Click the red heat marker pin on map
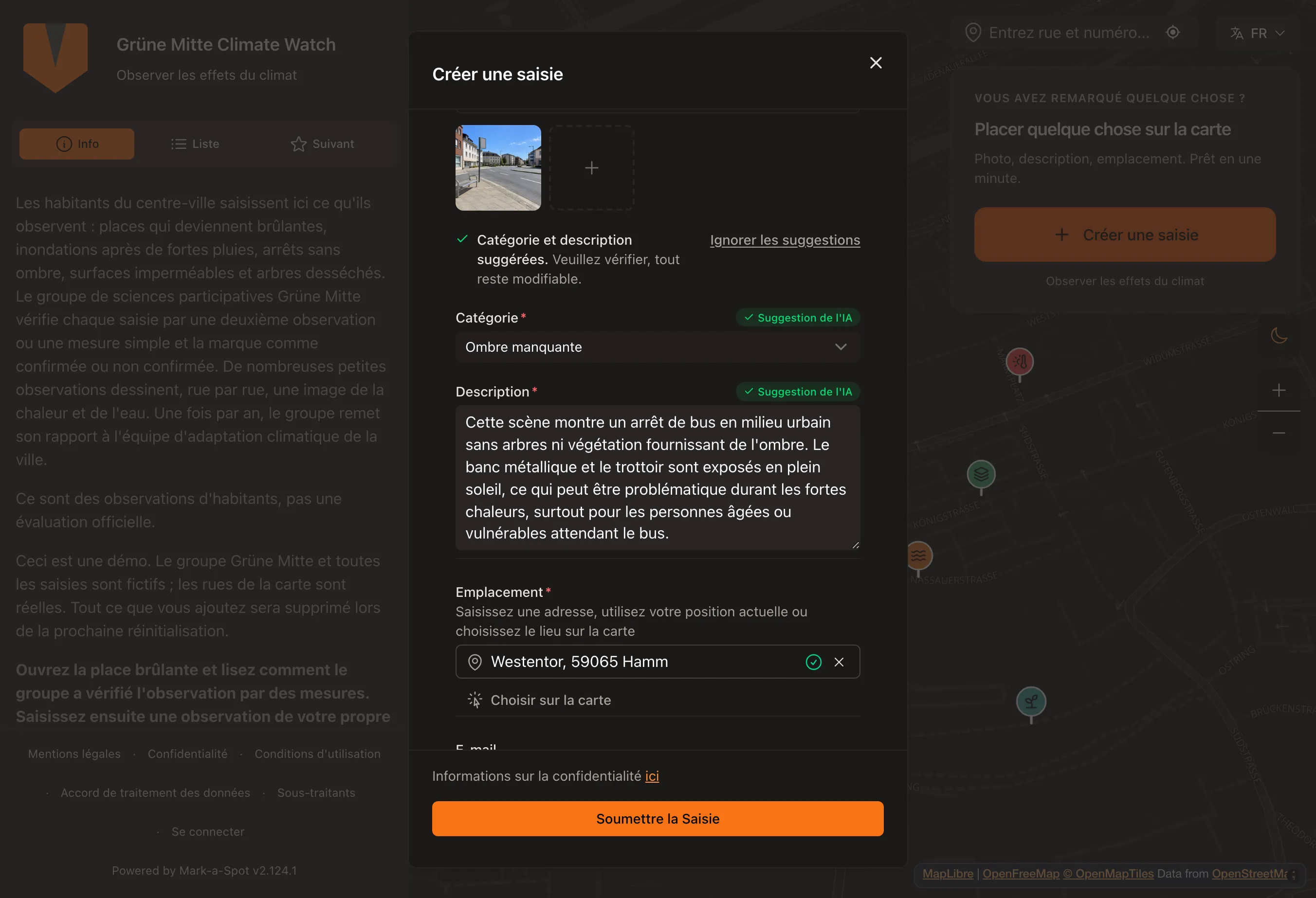The width and height of the screenshot is (1316, 898). (x=1019, y=362)
